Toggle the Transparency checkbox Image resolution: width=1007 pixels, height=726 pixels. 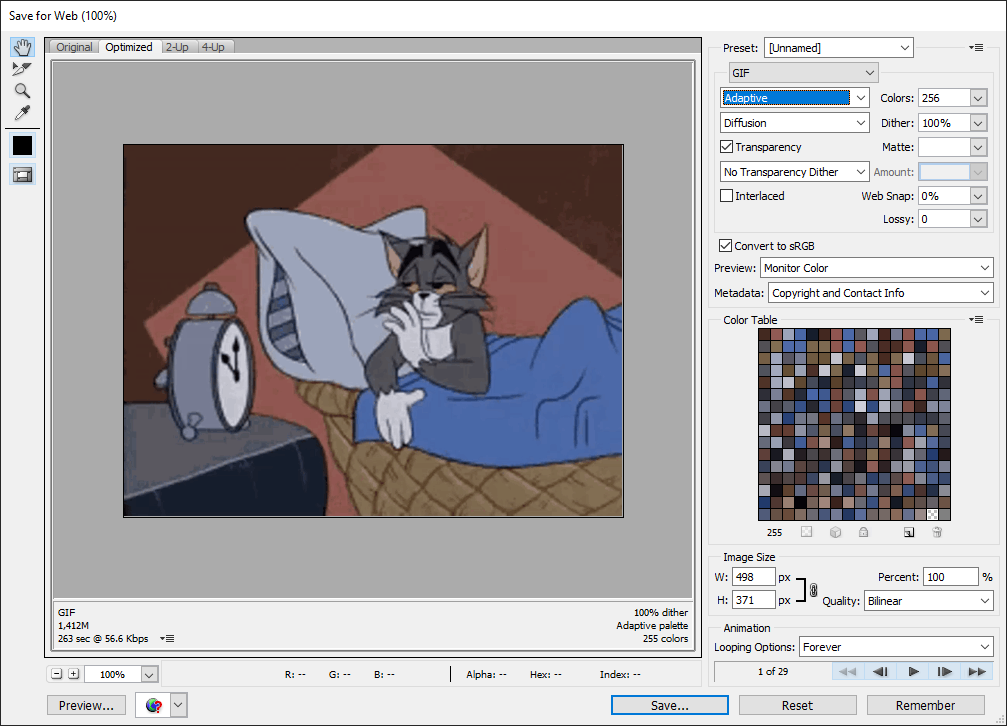pos(726,147)
